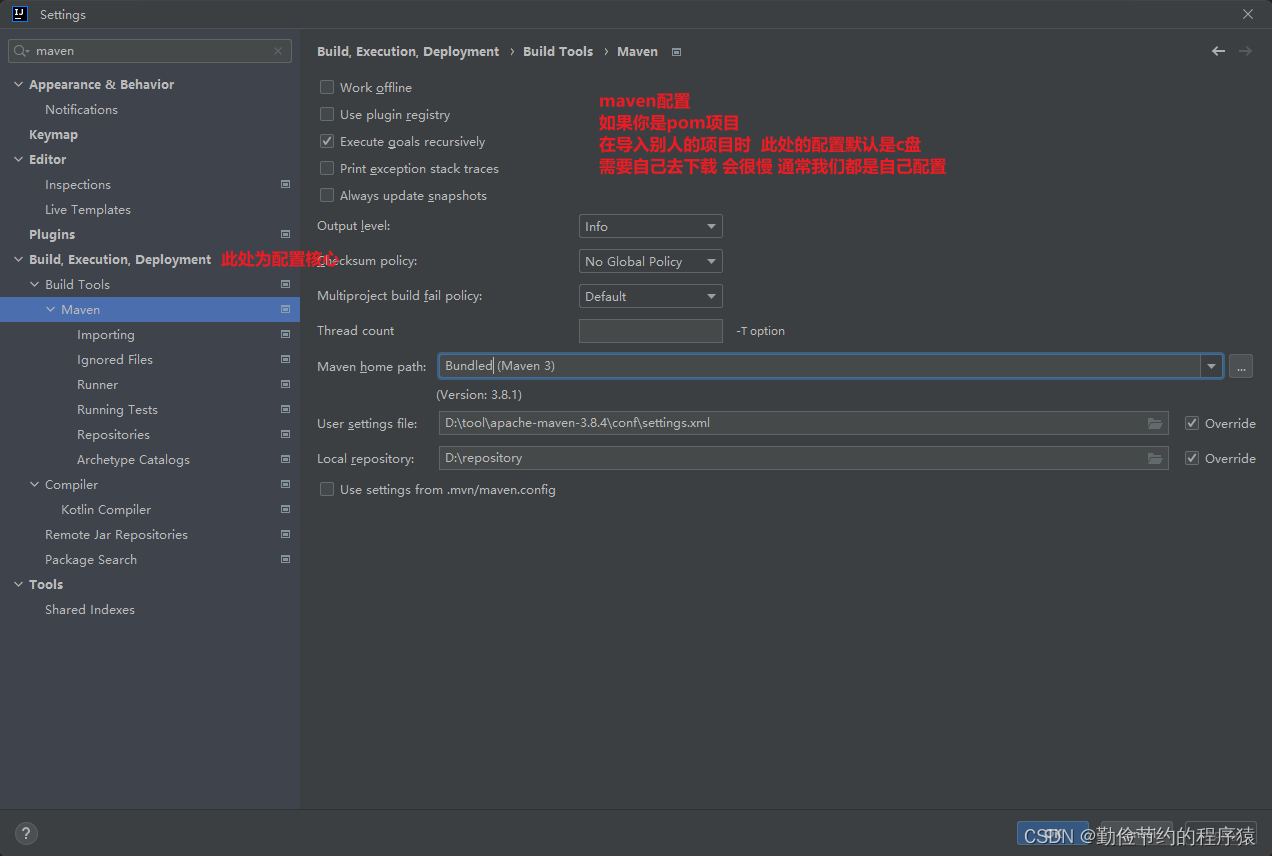Clear the maven search field text

click(x=278, y=51)
